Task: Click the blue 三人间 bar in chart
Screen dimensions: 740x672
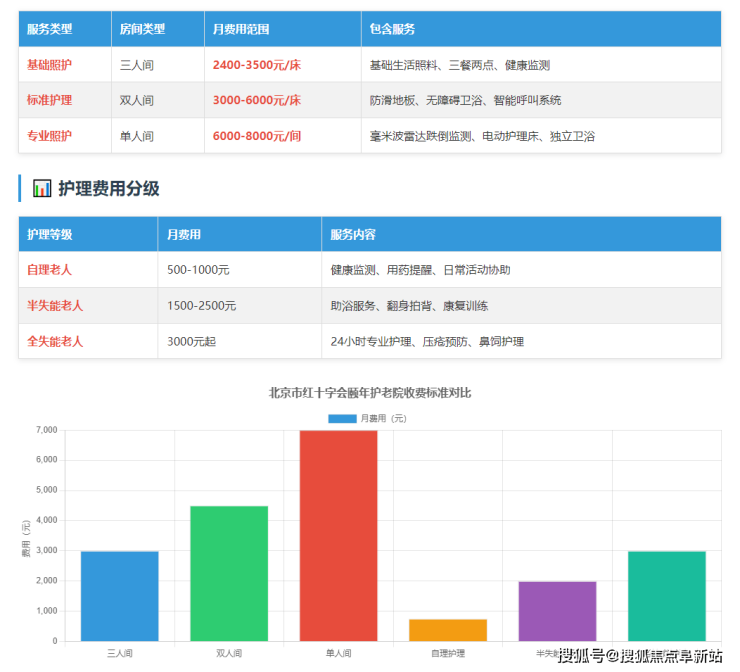Action: [x=120, y=596]
